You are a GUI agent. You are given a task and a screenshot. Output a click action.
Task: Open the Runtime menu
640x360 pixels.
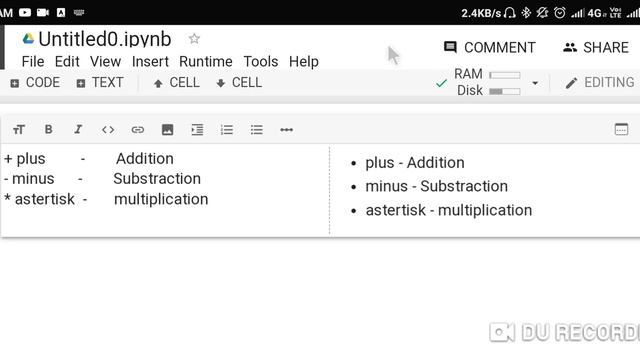(206, 62)
